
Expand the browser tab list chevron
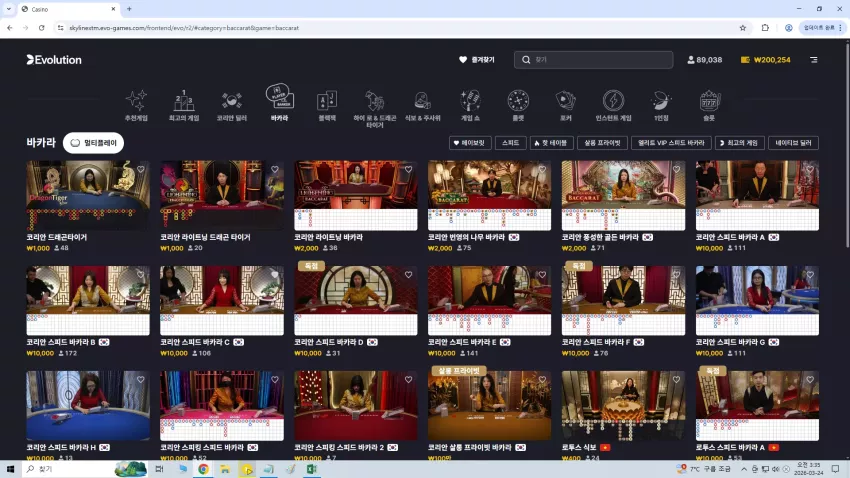9,9
